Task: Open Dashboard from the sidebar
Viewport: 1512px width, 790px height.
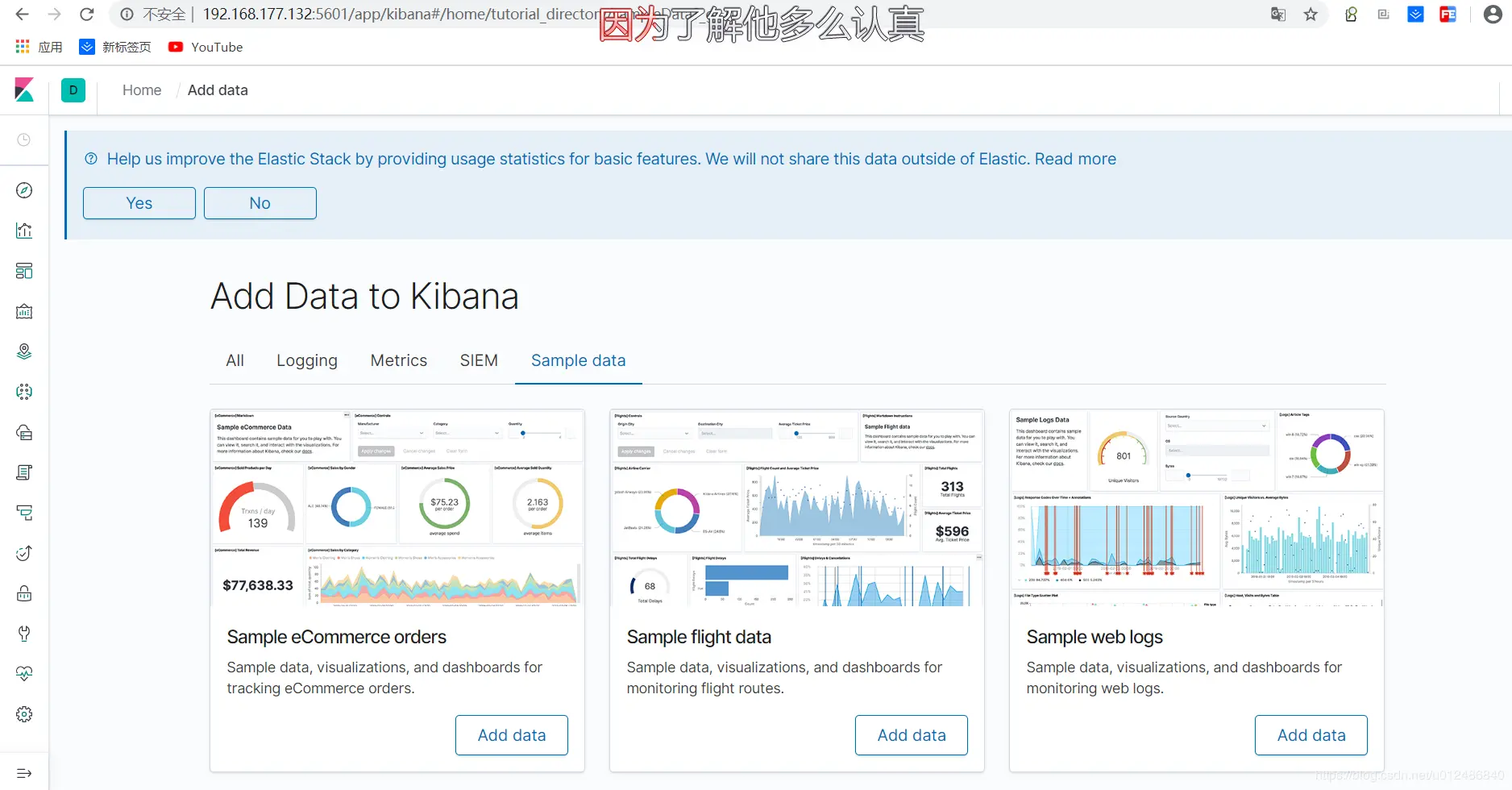Action: pos(24,271)
